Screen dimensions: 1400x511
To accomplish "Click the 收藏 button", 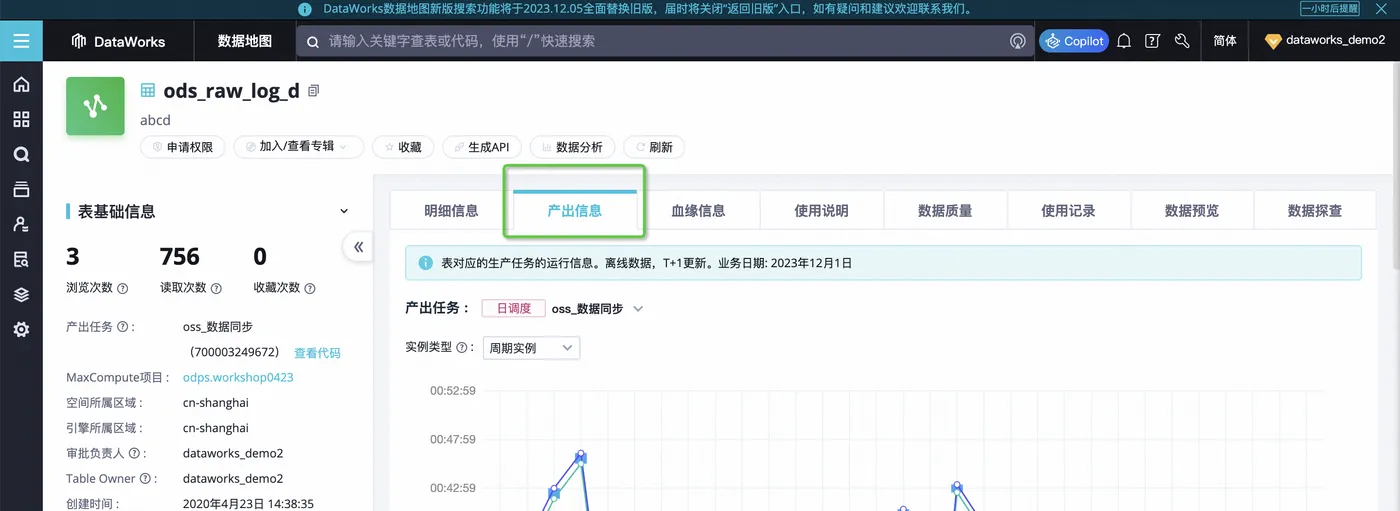I will point(403,147).
